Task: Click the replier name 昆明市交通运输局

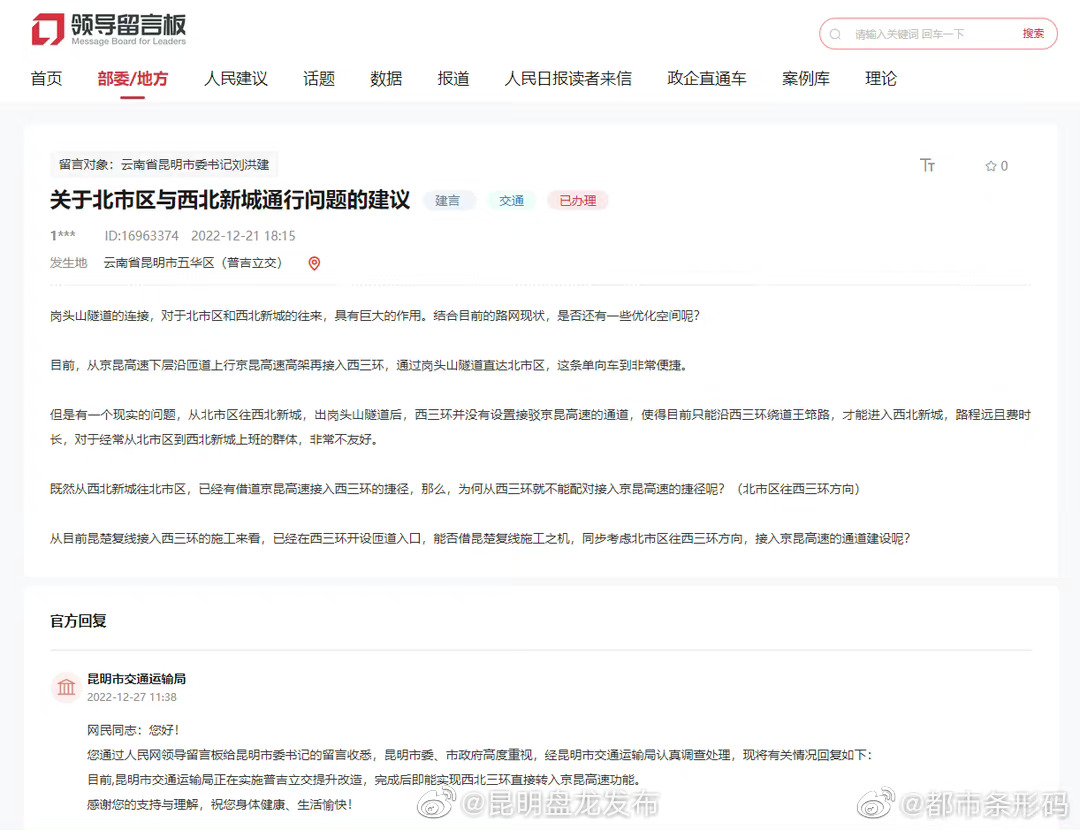Action: (136, 678)
